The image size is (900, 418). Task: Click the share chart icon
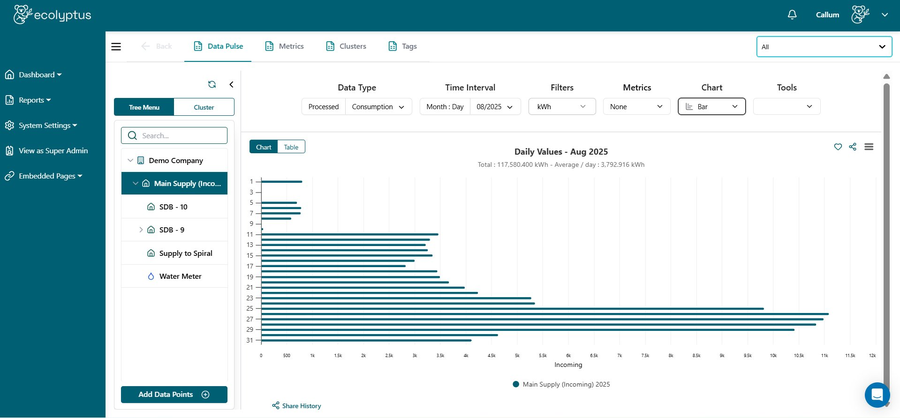[853, 147]
